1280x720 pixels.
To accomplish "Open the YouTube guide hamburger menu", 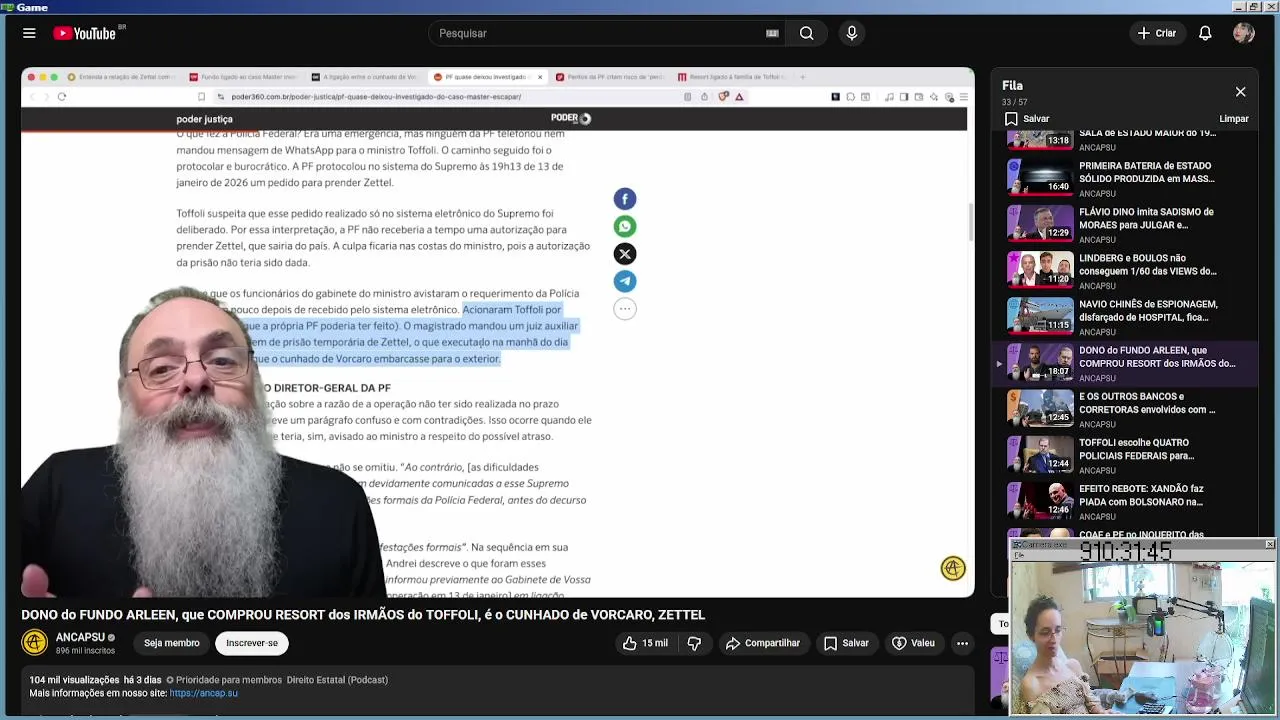I will 29,33.
